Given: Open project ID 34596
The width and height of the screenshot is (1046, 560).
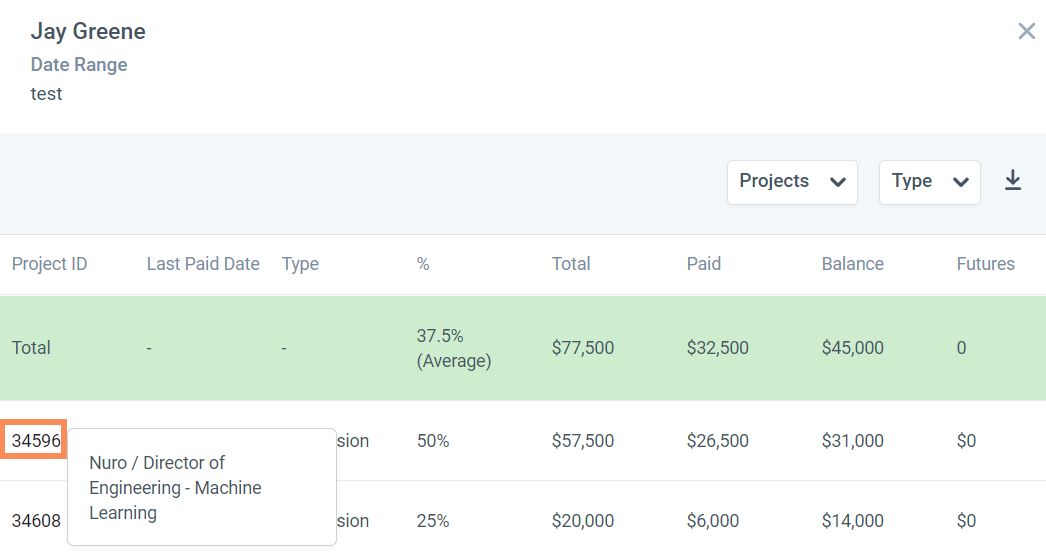Looking at the screenshot, I should [36, 441].
